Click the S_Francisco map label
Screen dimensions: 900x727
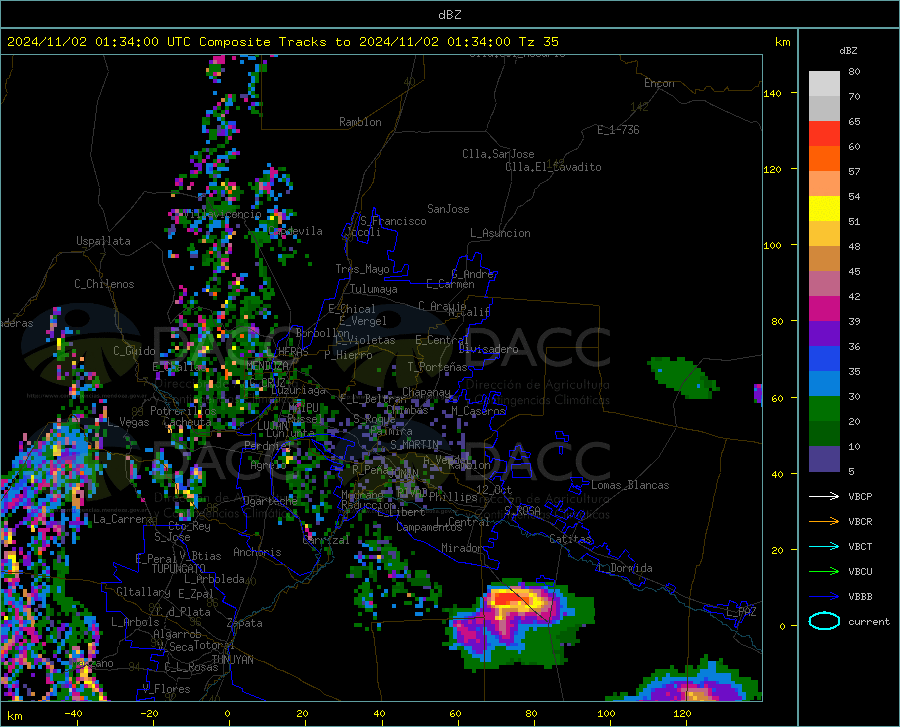[393, 221]
